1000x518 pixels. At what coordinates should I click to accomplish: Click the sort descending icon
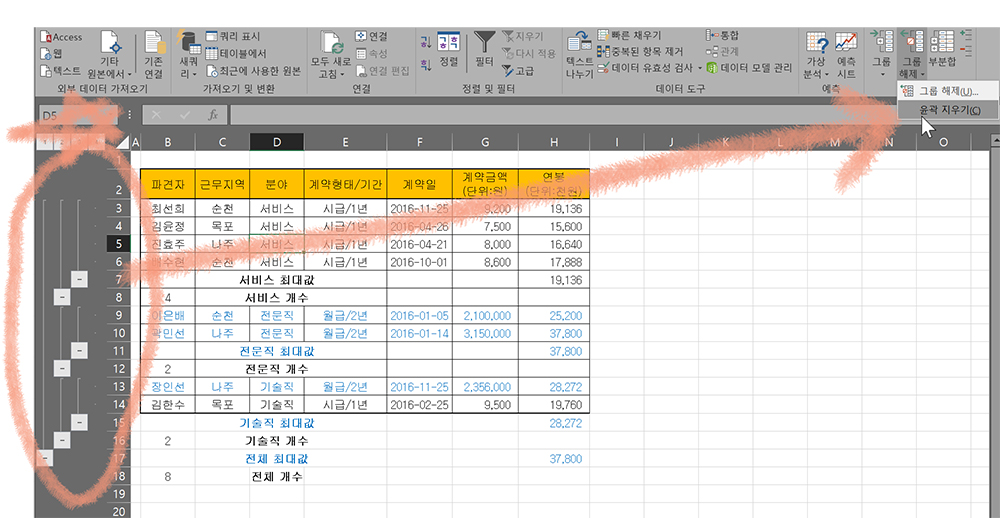425,64
